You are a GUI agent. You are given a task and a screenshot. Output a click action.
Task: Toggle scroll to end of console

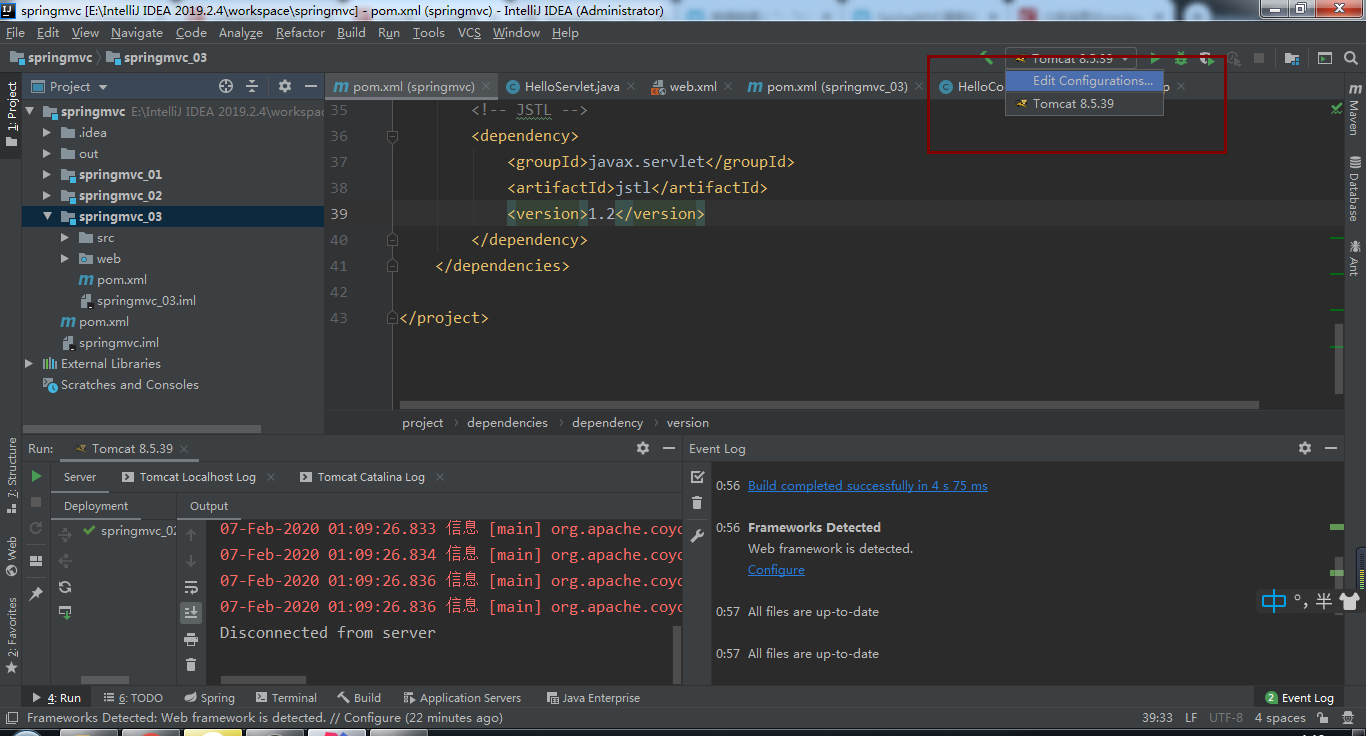click(191, 613)
